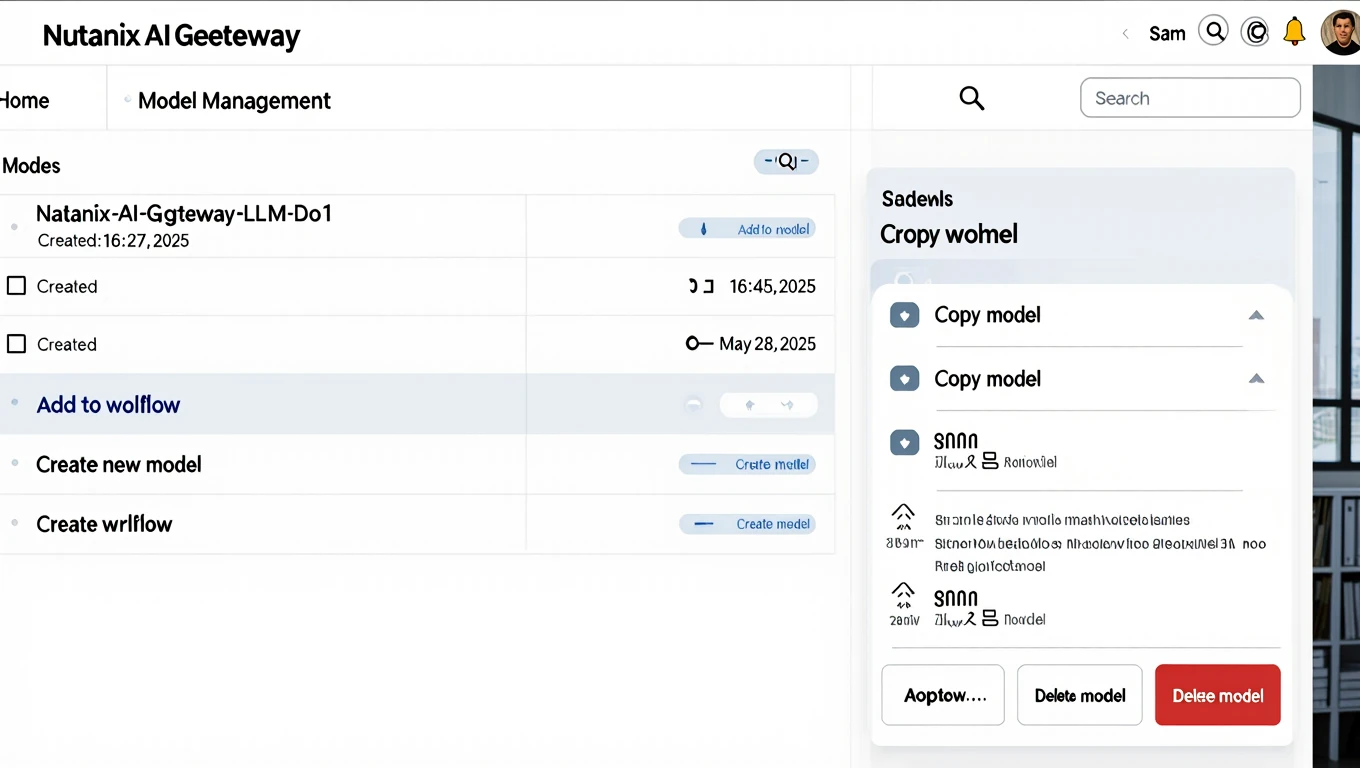Click the signal icon labeled 2aeiv

tap(903, 595)
